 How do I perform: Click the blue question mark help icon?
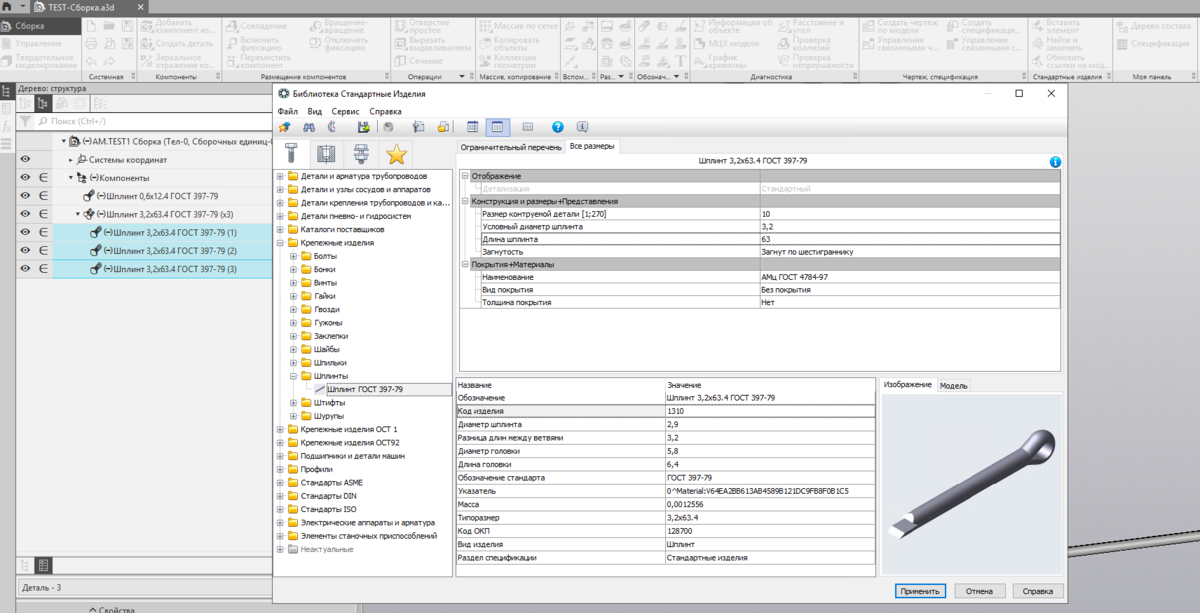click(x=558, y=127)
